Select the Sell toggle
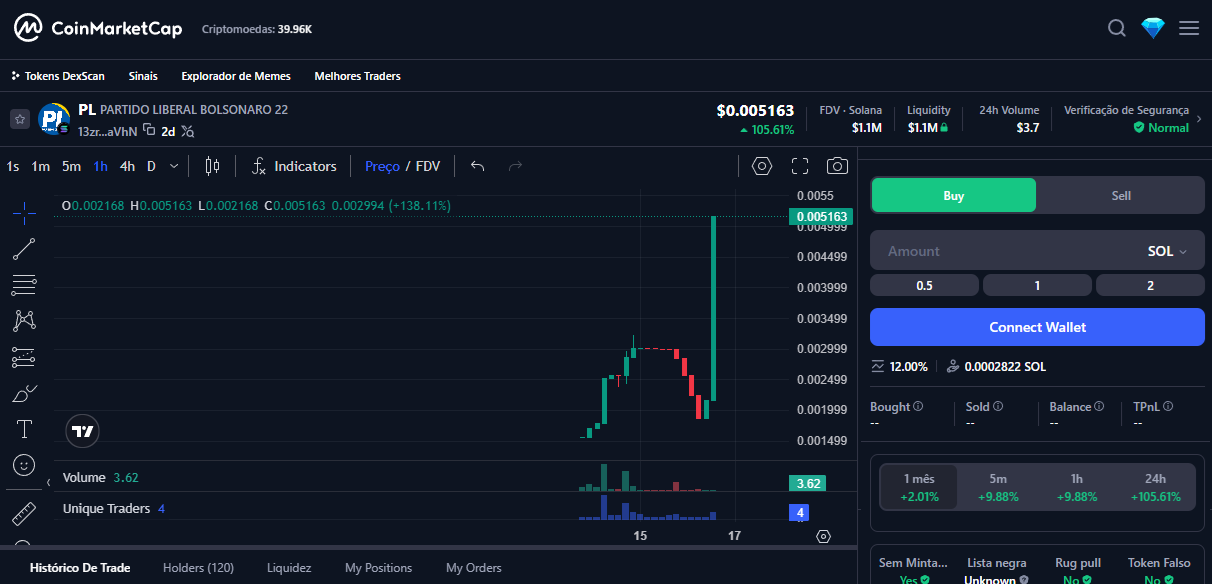 [1121, 196]
